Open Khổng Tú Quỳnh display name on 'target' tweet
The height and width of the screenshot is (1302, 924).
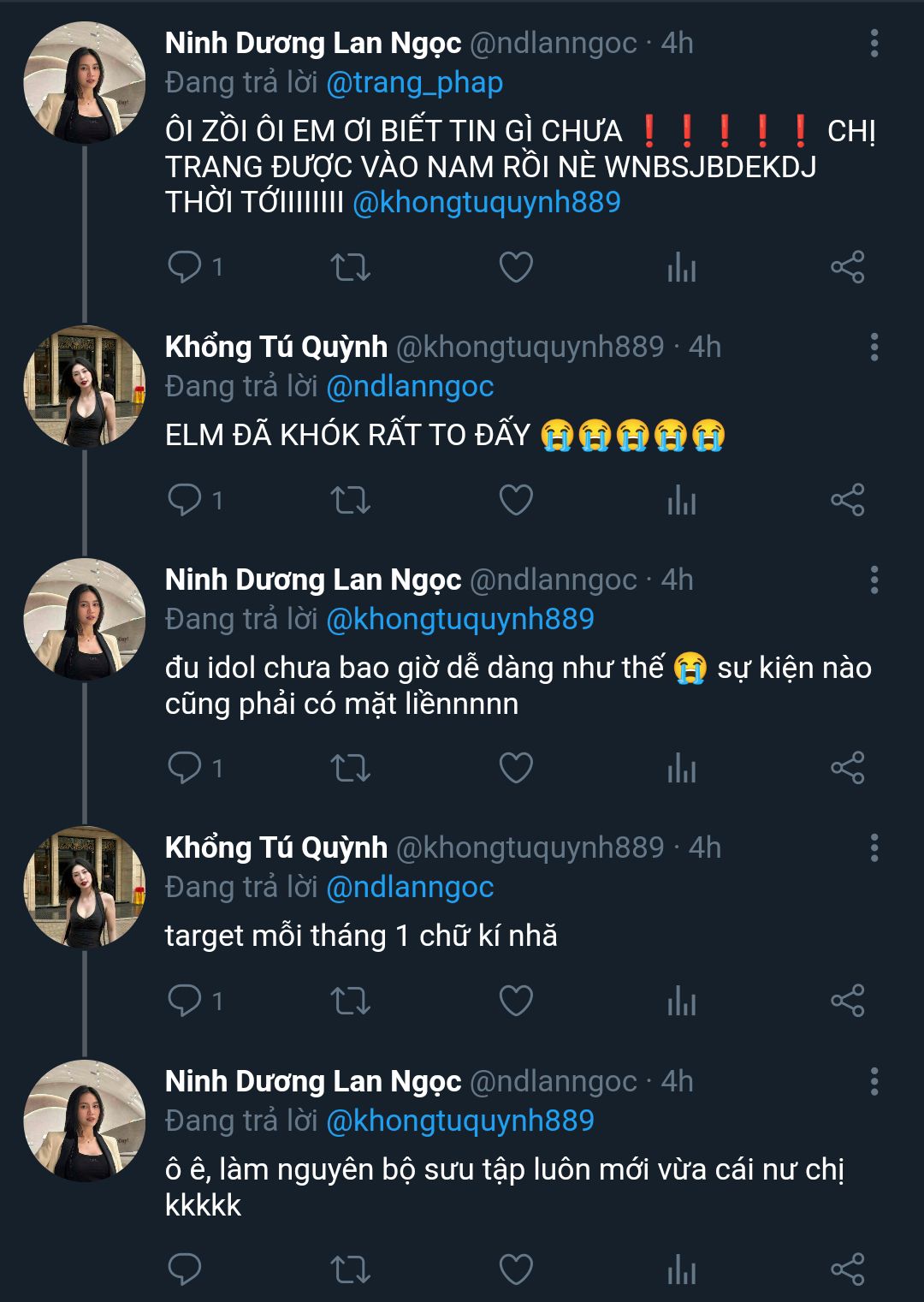[275, 847]
